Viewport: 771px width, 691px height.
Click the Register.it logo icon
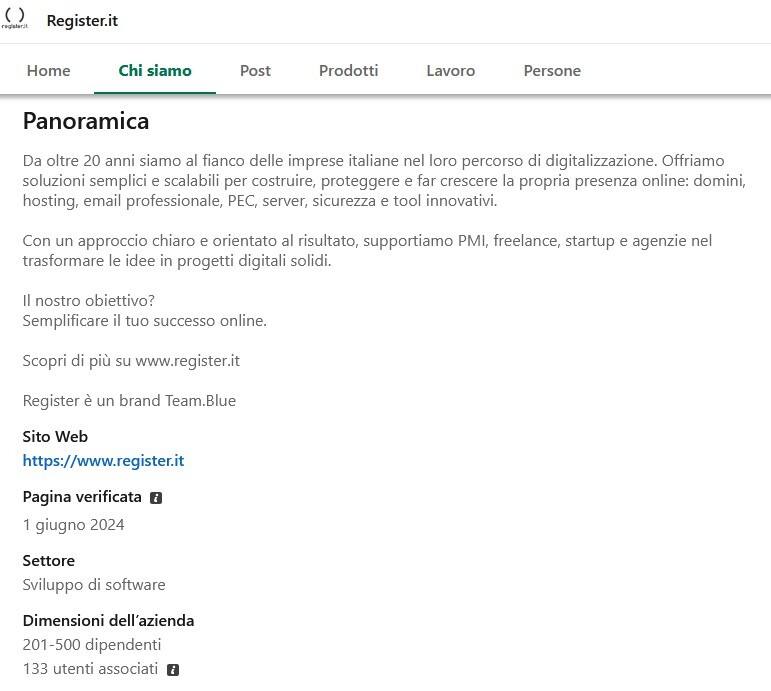[15, 19]
